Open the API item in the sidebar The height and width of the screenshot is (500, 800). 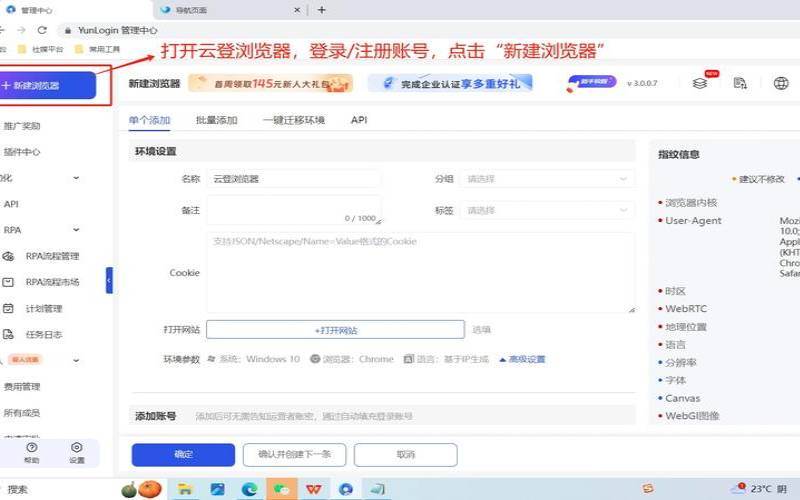11,204
